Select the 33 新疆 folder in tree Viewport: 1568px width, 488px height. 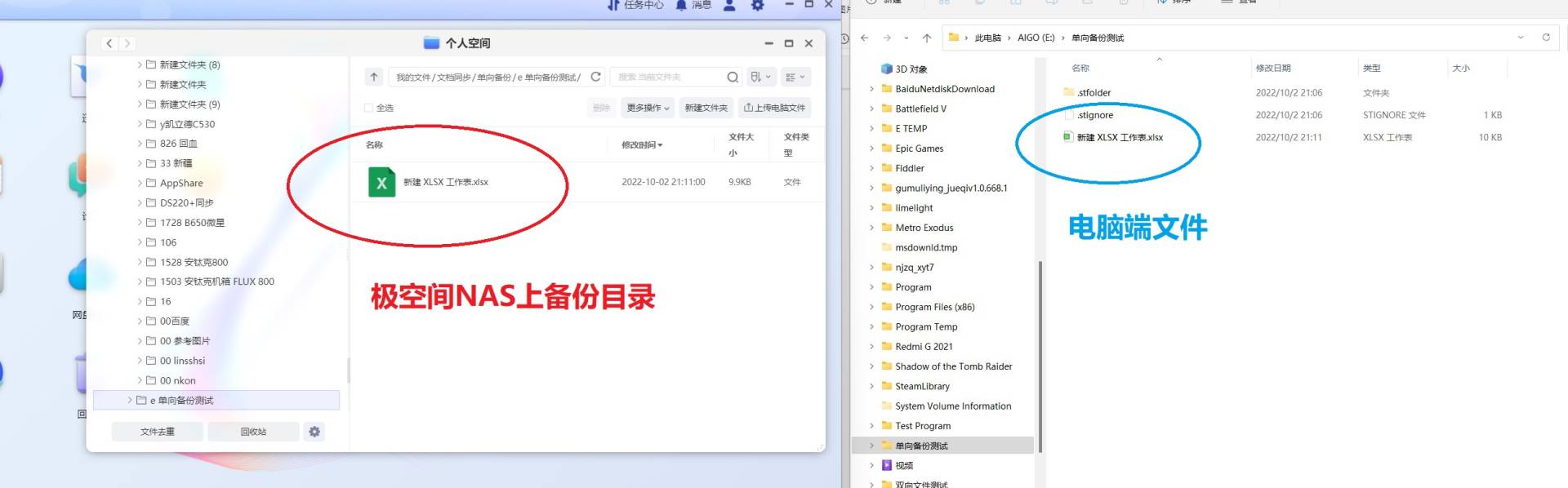coord(176,163)
